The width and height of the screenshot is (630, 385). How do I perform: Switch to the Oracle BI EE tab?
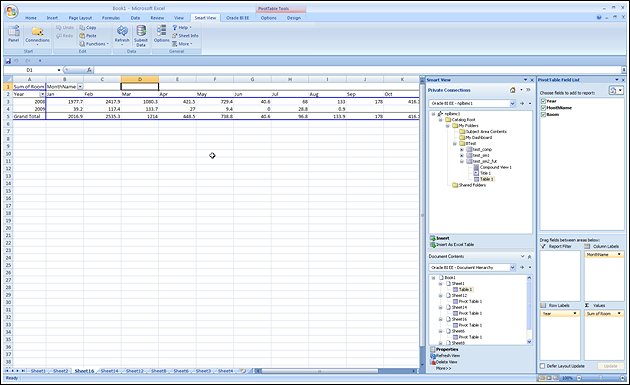point(237,18)
